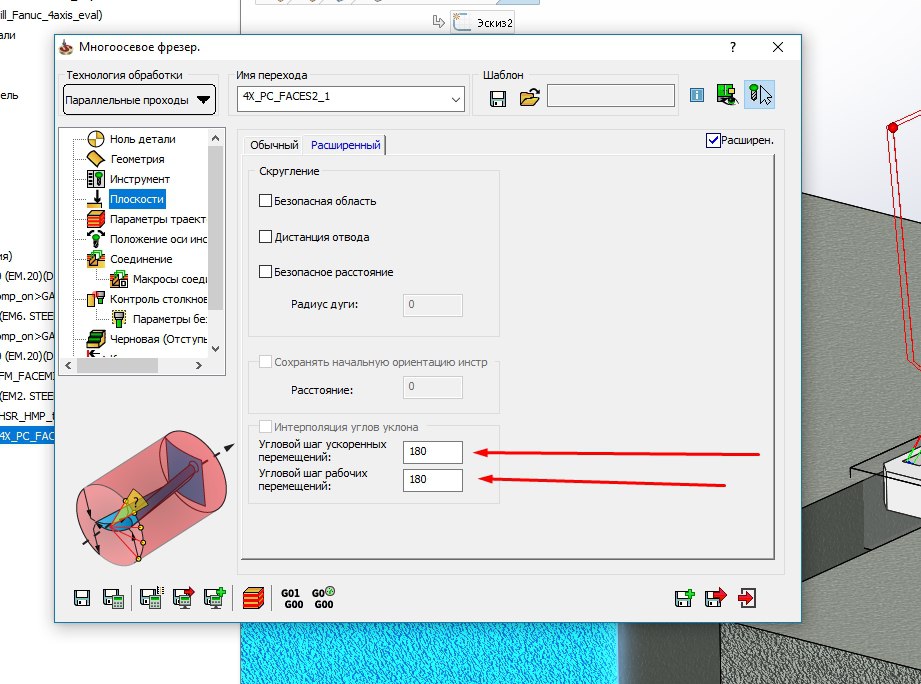Select Плоскости in the tree
This screenshot has width=921, height=684.
tap(137, 199)
